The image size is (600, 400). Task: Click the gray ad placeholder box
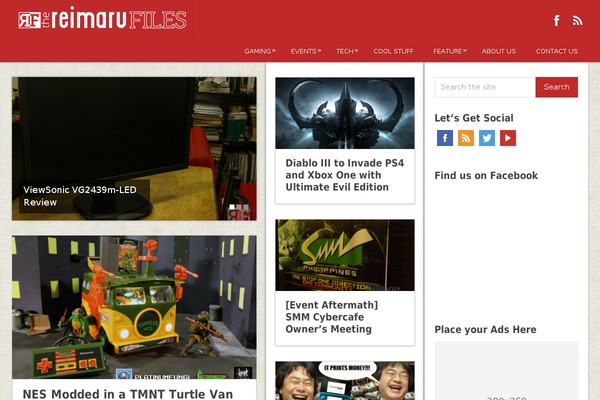[506, 371]
